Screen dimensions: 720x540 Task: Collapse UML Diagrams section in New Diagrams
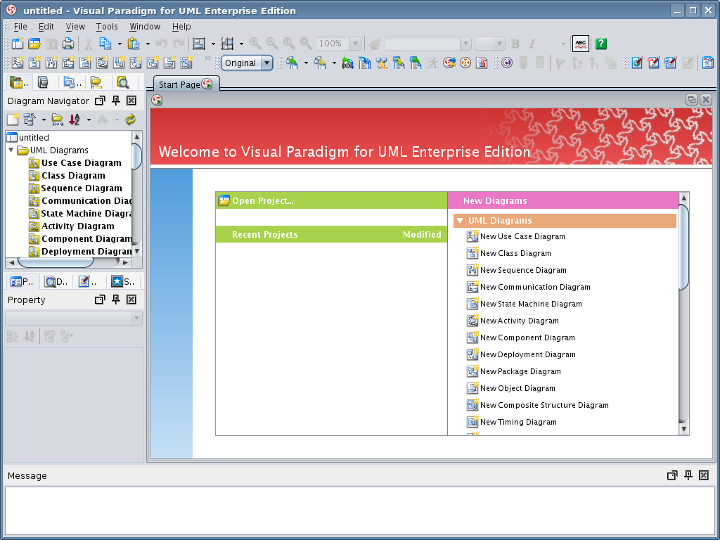point(460,221)
